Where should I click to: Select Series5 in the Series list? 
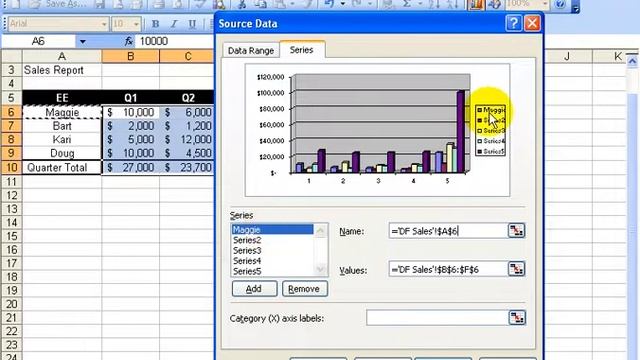coord(272,271)
